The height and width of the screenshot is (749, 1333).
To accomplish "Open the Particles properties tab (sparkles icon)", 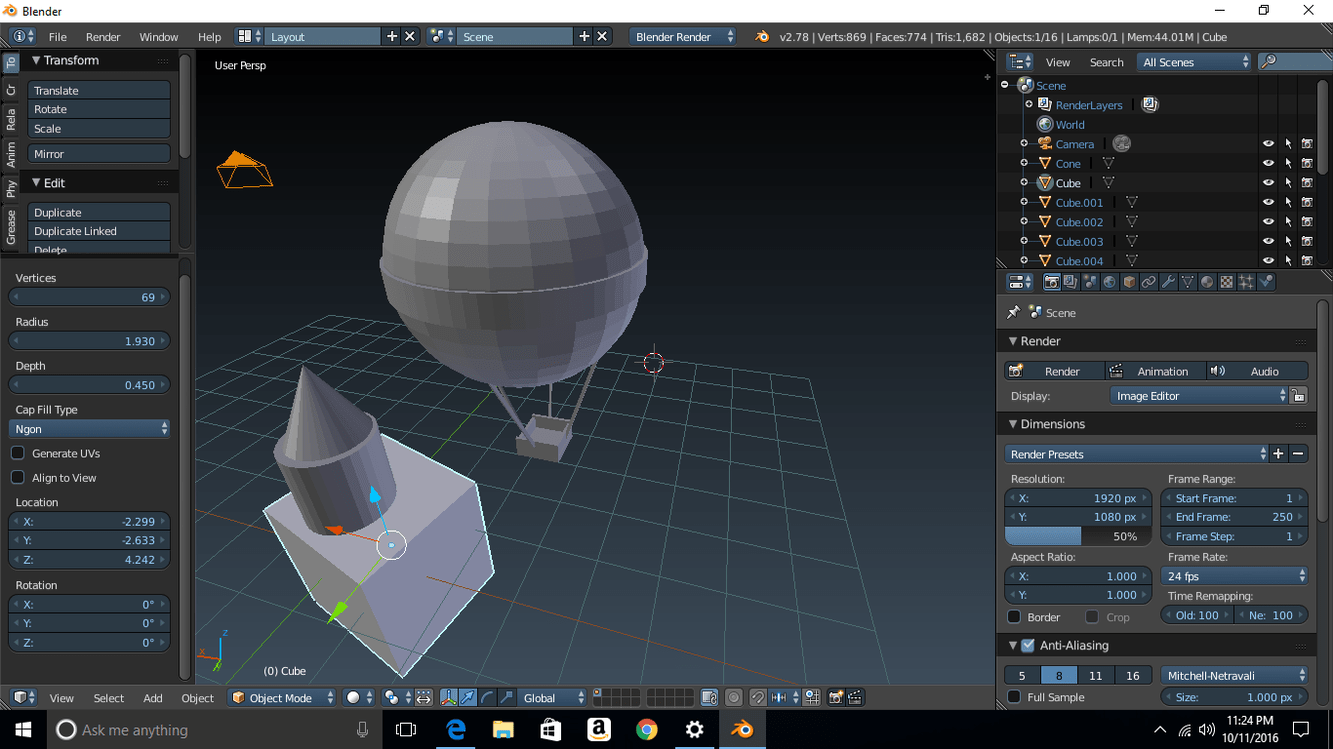I will tap(1246, 283).
